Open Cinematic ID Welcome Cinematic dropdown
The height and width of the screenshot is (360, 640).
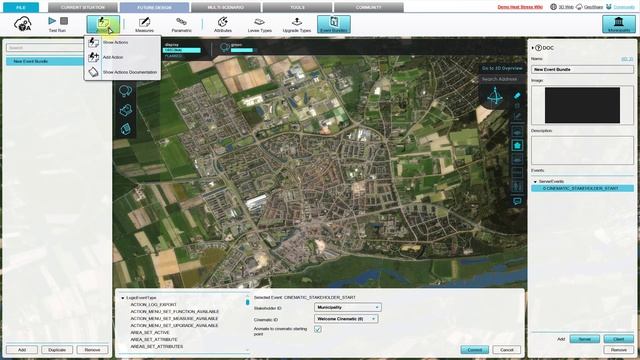click(x=346, y=319)
